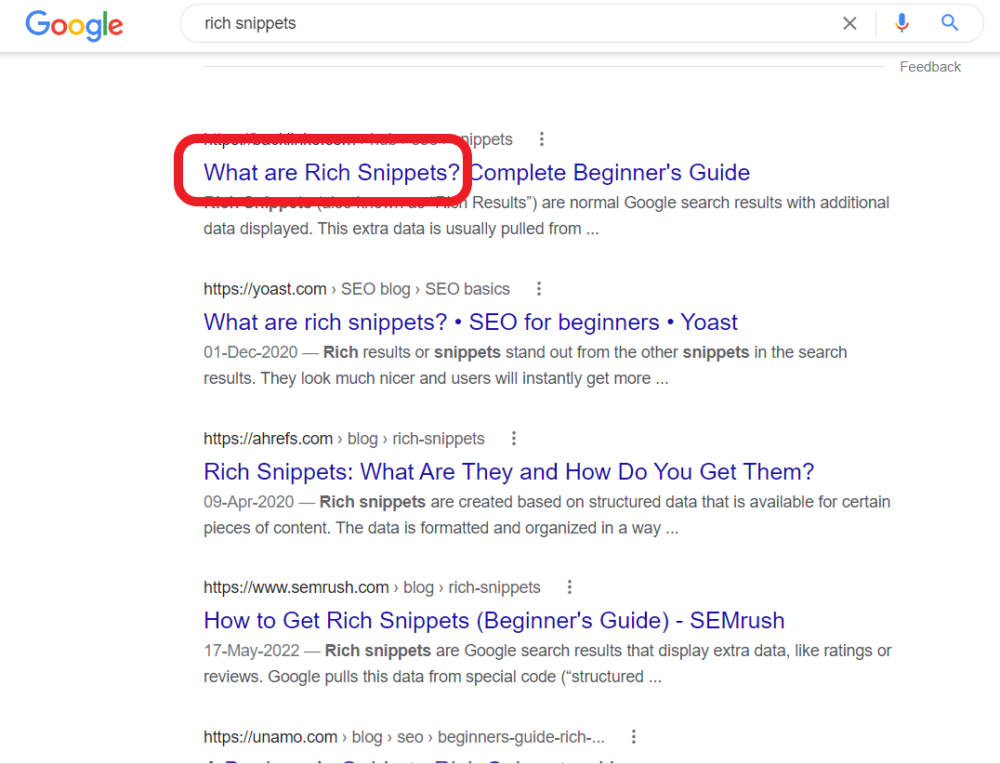Run the search via the magnifying glass icon
This screenshot has height=764, width=1000.
coord(948,23)
